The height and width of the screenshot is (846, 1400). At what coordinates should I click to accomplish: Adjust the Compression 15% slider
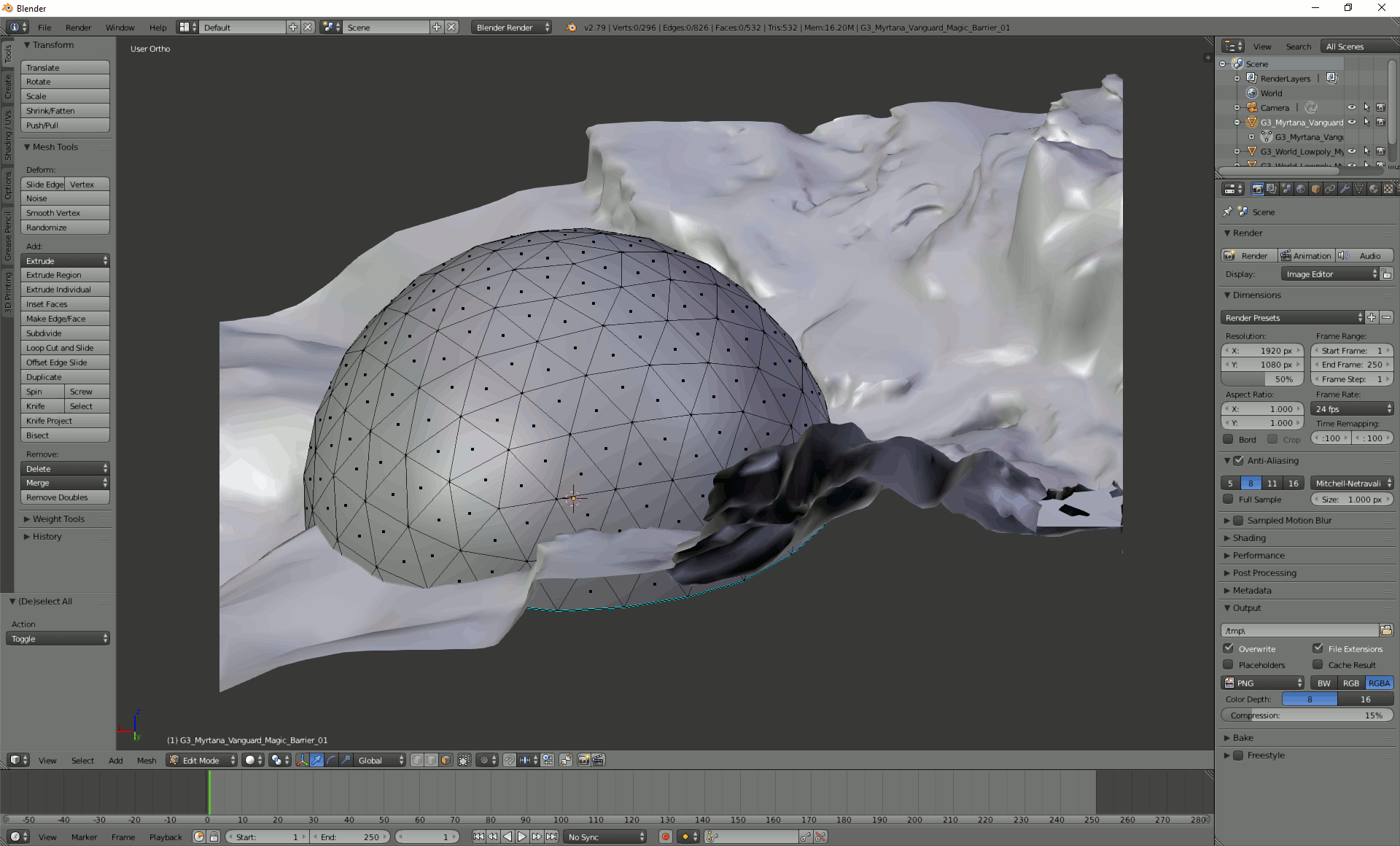pos(1307,715)
